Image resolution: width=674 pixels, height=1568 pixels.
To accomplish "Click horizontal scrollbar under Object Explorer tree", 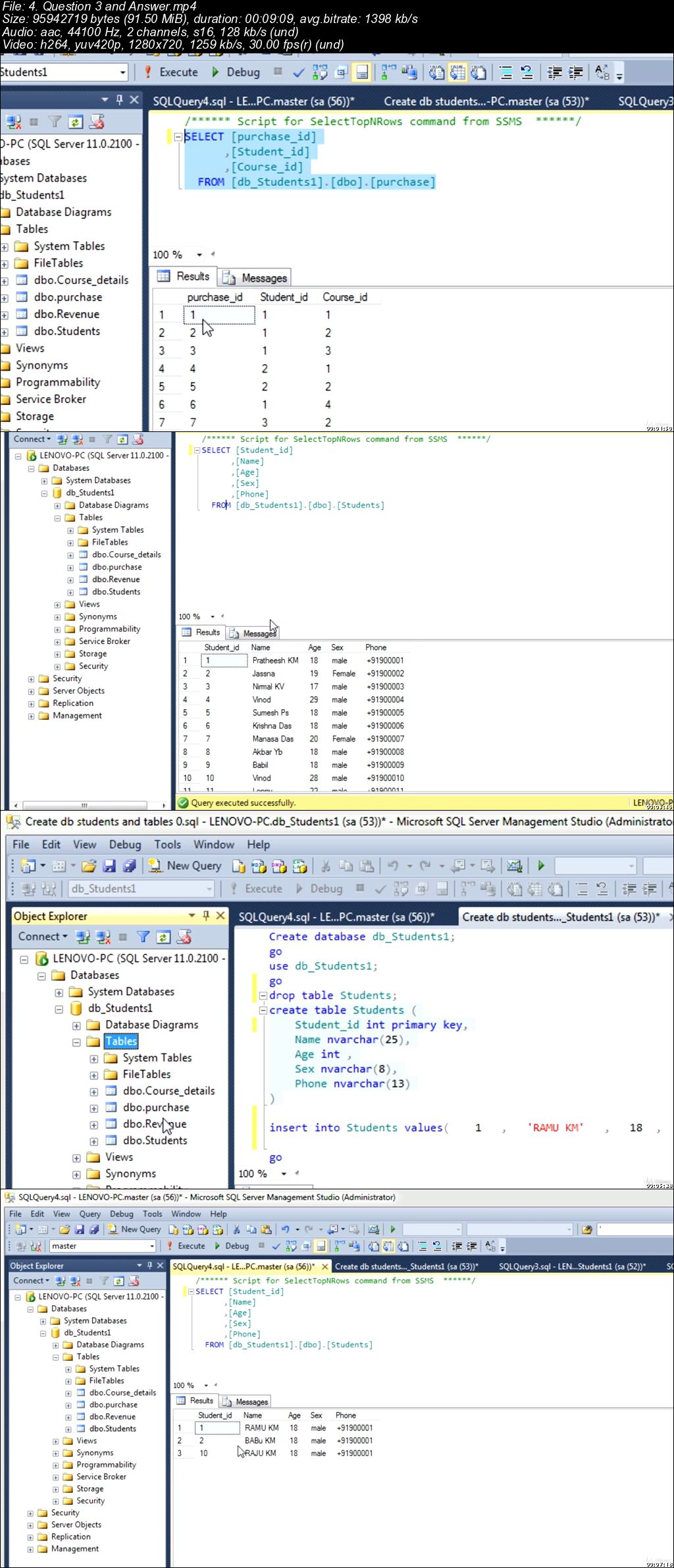I will tap(84, 805).
